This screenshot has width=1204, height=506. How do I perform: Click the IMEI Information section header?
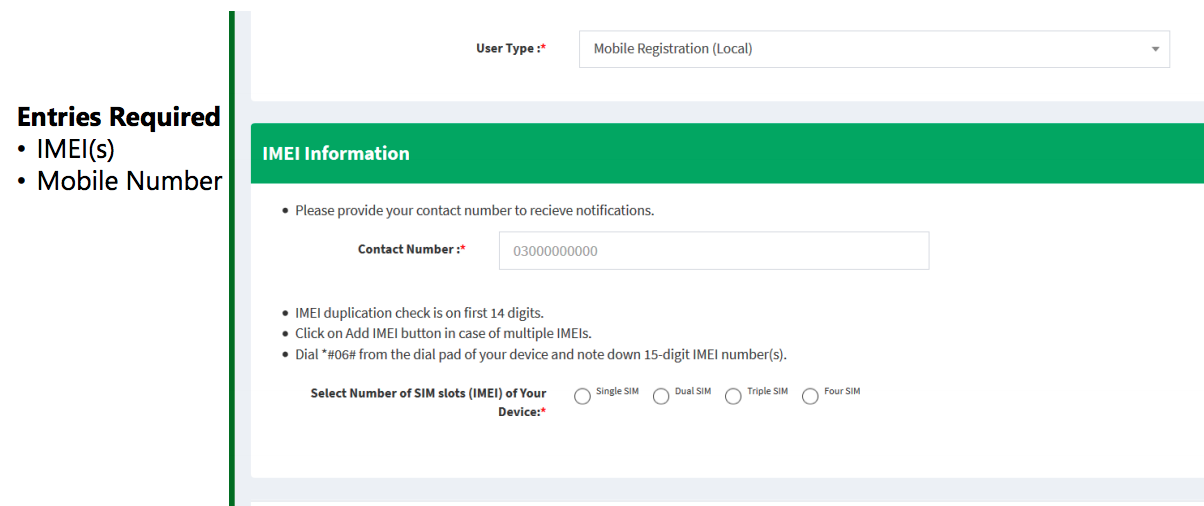click(x=336, y=154)
